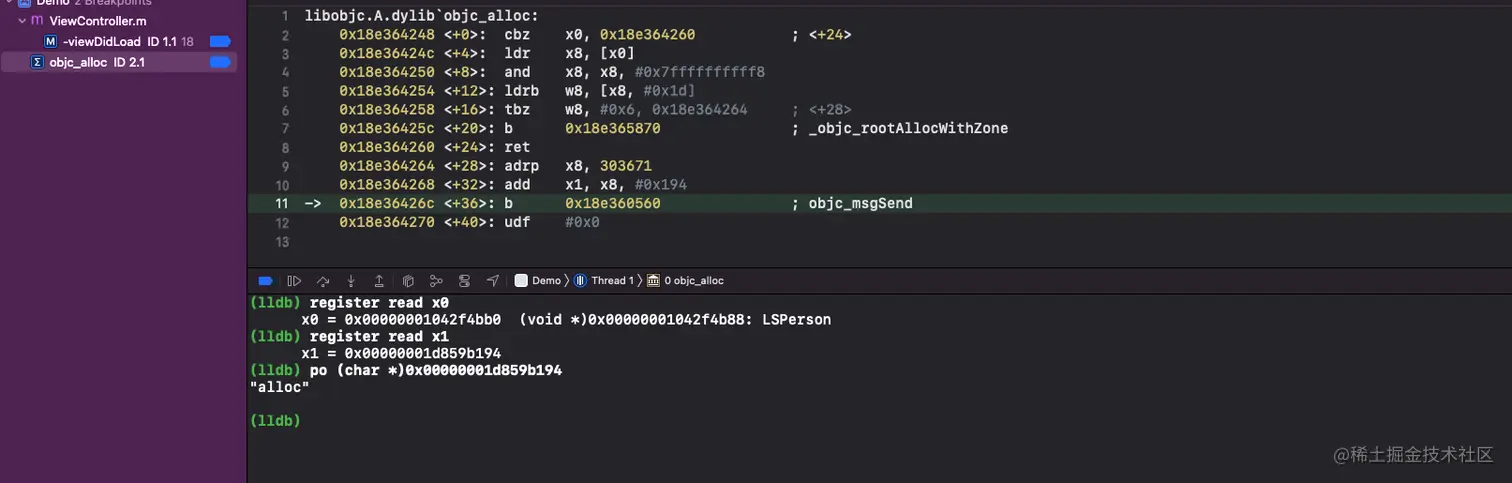The image size is (1512, 483).
Task: Click the Simulate Location arrow icon
Action: coord(493,281)
